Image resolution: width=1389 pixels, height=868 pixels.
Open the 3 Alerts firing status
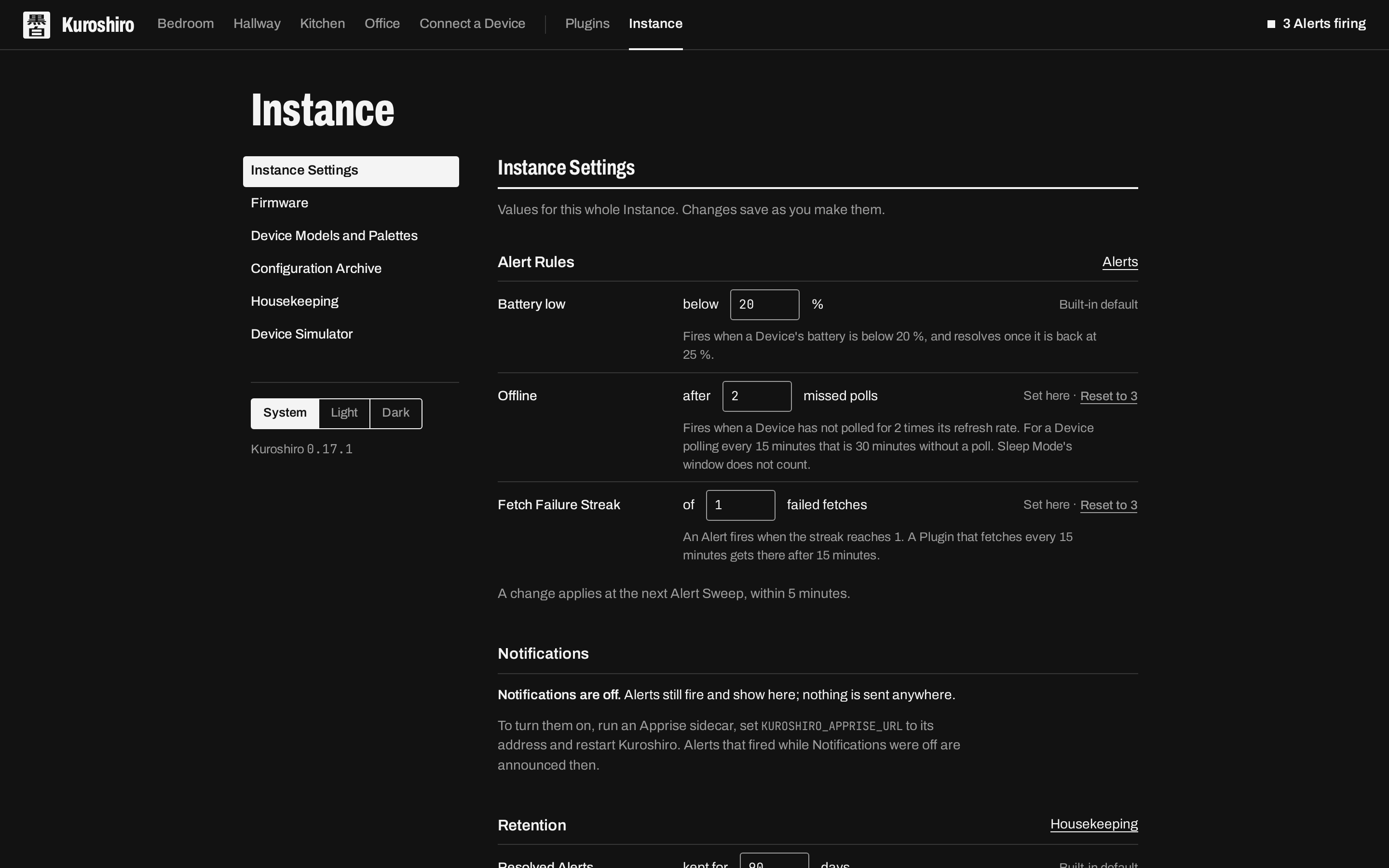pyautogui.click(x=1316, y=24)
